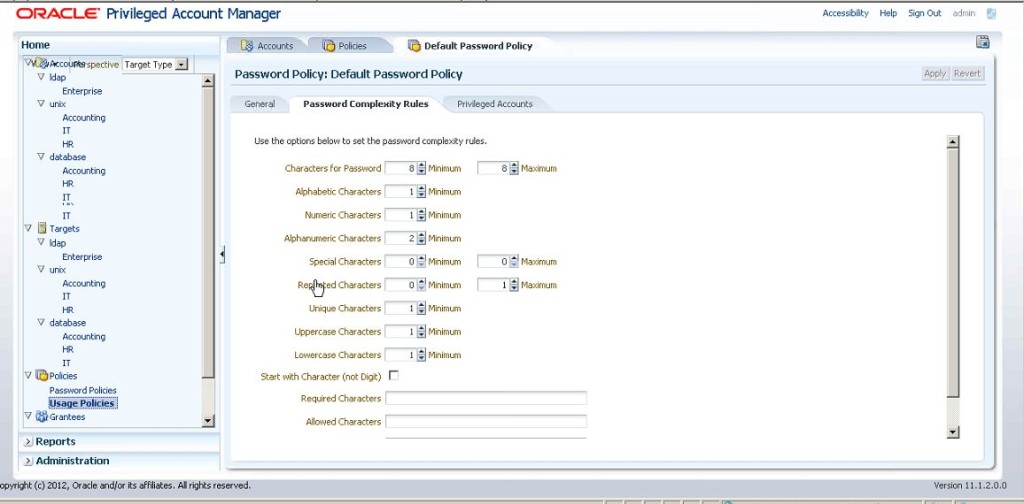Click the Policies folder icon in tree

(x=42, y=376)
